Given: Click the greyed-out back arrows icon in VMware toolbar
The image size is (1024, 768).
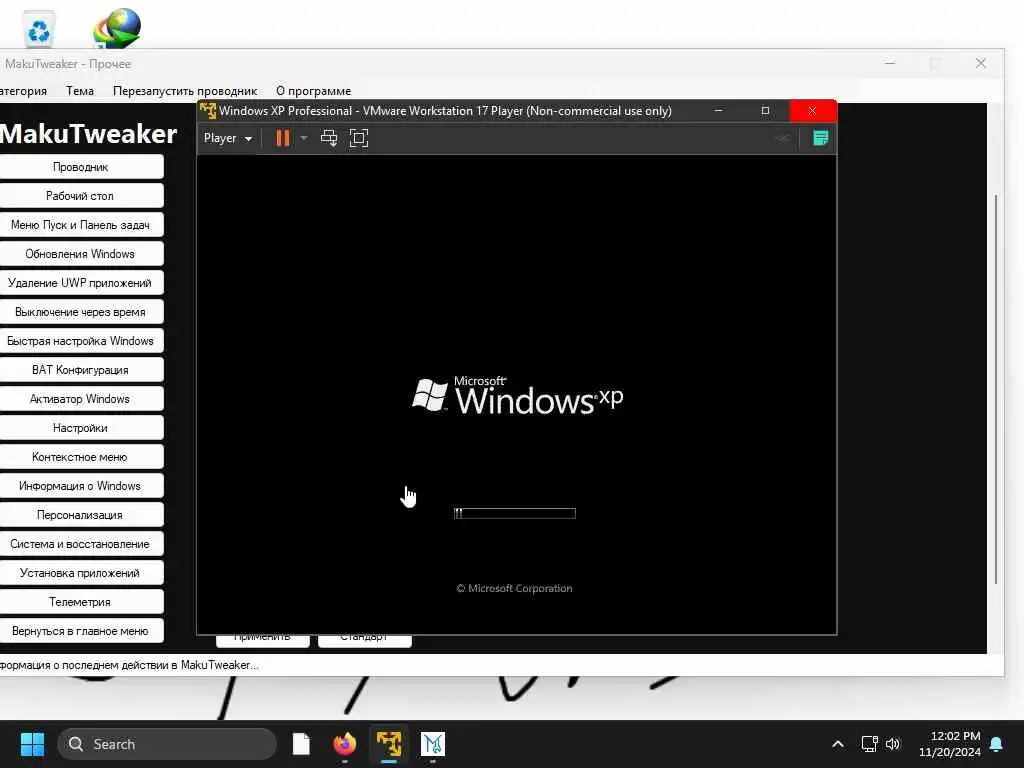Looking at the screenshot, I should coord(782,138).
